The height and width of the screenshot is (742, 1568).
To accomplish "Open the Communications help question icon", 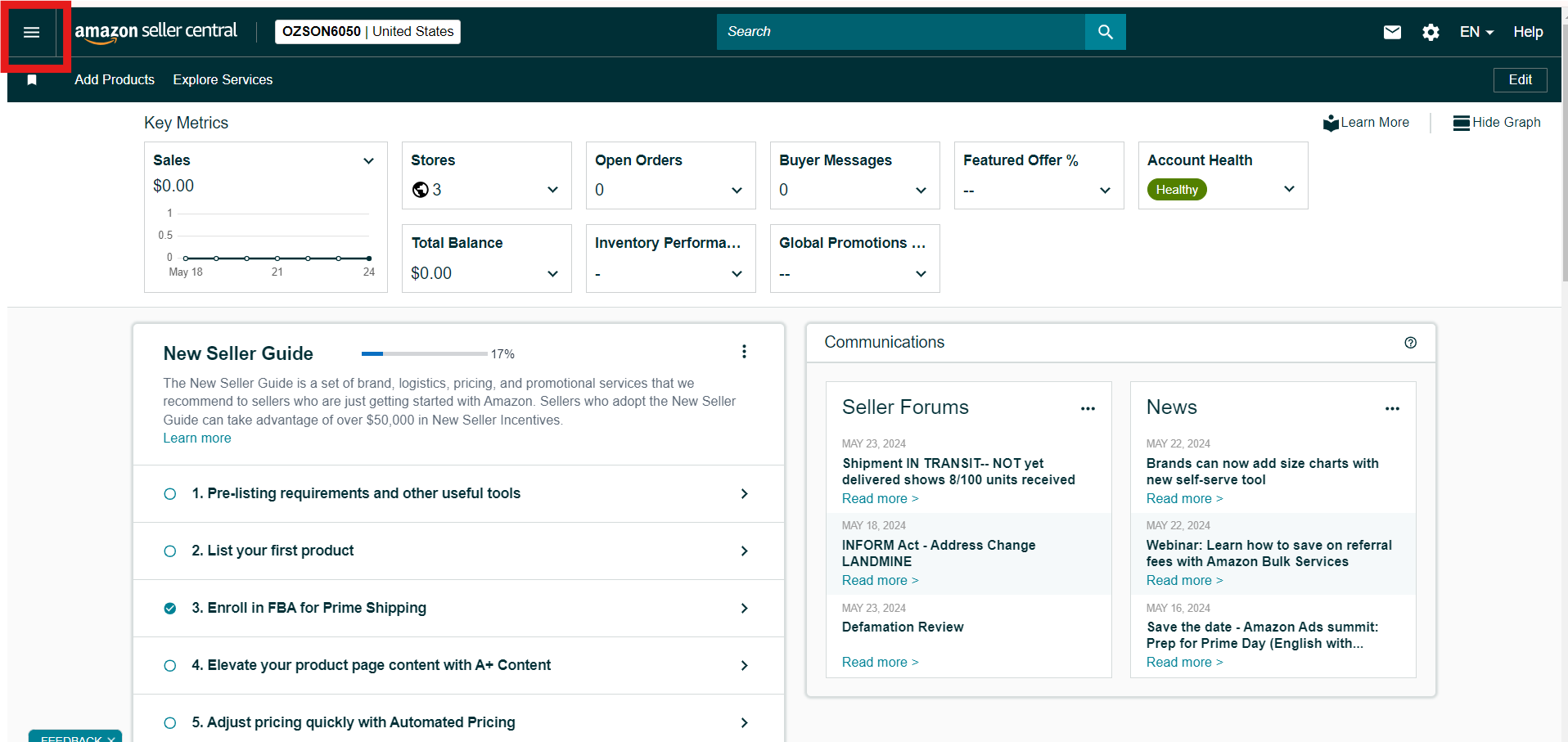I will [1410, 343].
